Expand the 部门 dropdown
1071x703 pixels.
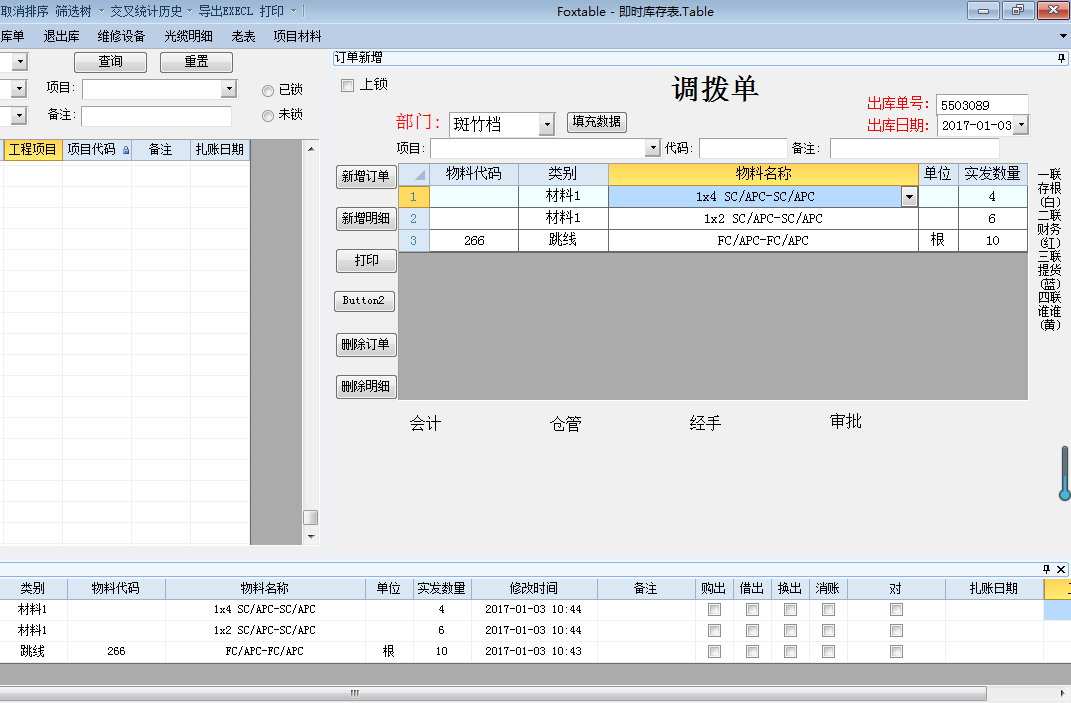[x=546, y=124]
